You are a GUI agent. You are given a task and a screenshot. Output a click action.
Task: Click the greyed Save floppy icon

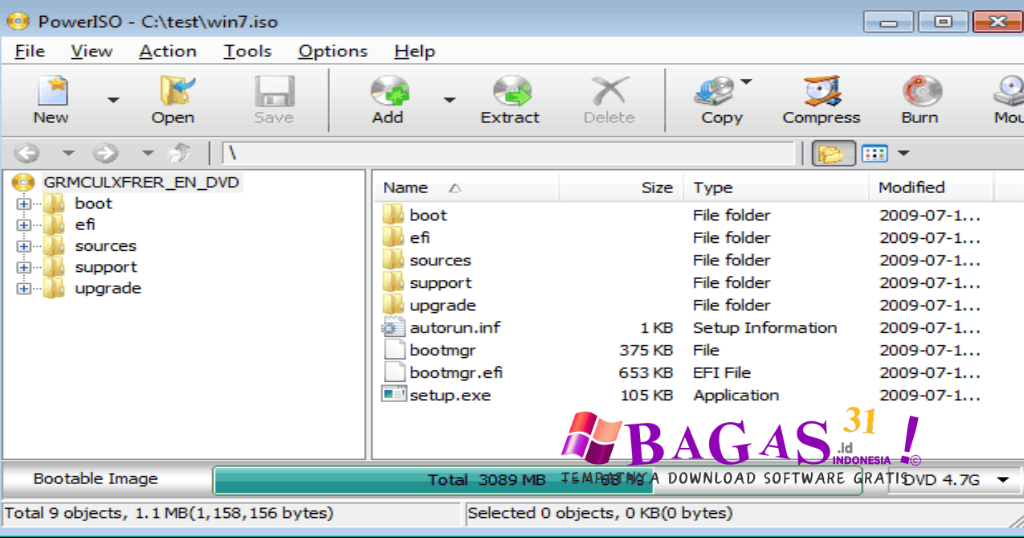coord(274,91)
